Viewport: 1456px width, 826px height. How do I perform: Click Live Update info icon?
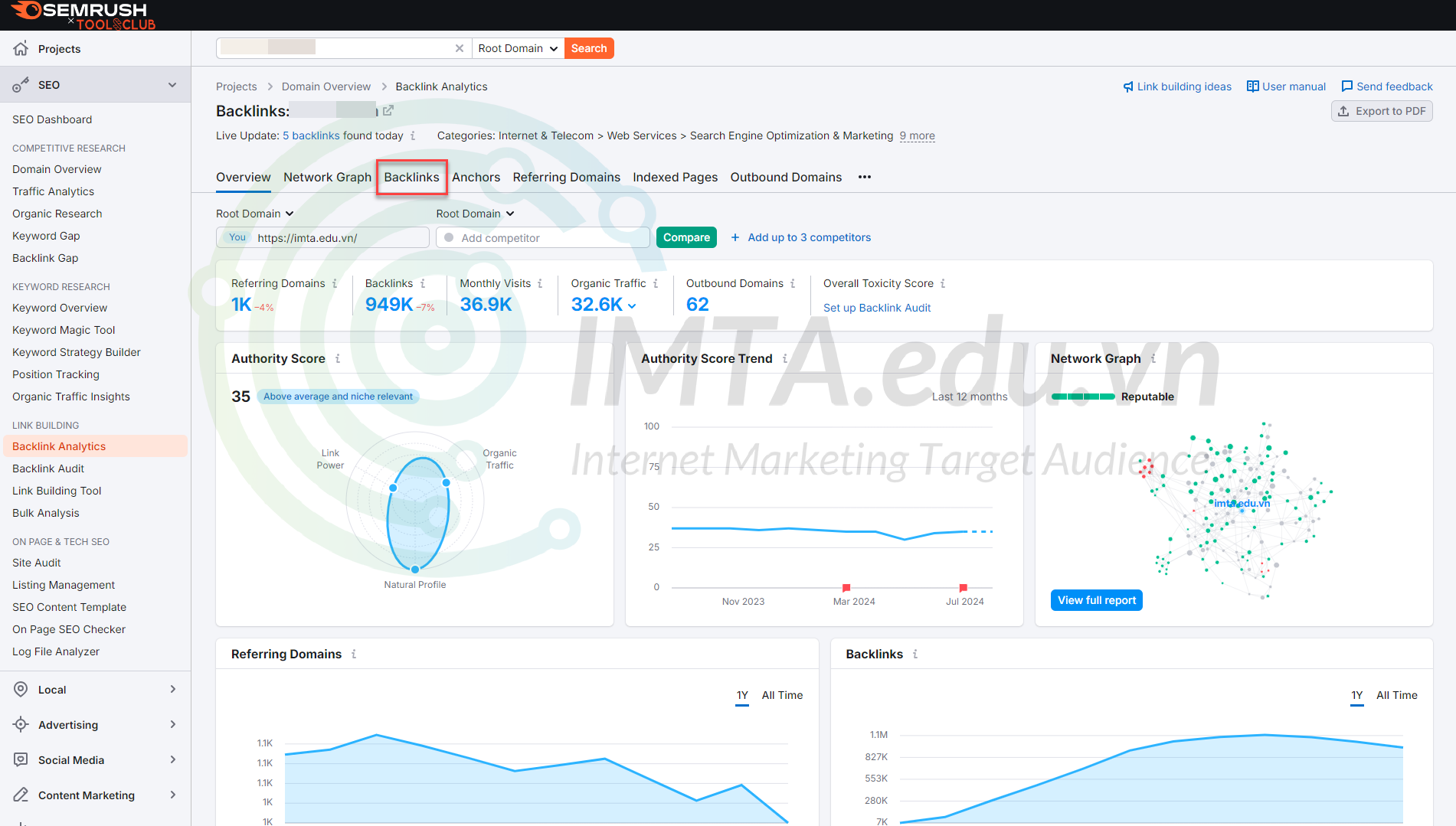(x=413, y=135)
